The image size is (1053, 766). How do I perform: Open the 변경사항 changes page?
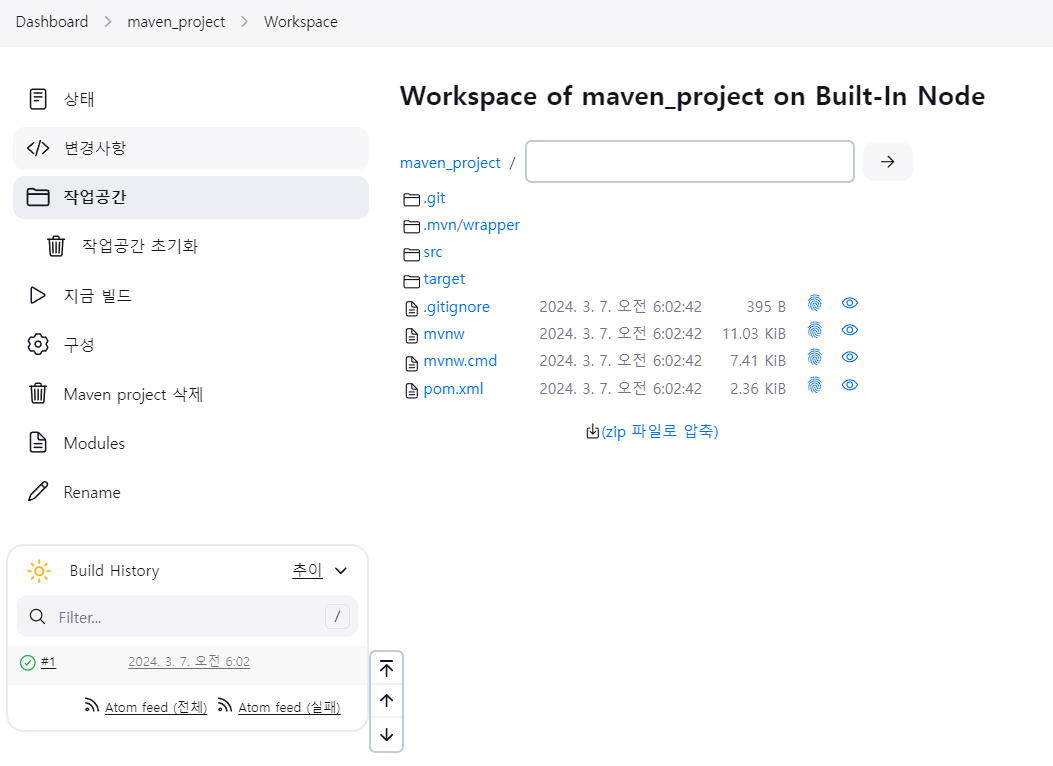tap(191, 148)
